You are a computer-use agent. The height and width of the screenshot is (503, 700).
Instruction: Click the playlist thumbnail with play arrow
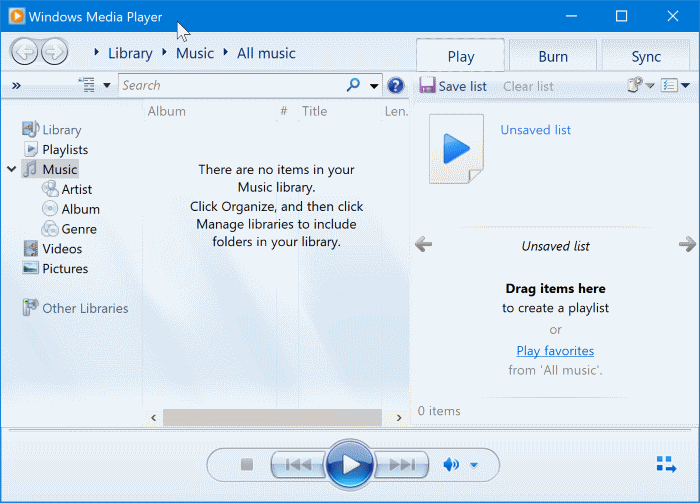click(x=456, y=149)
